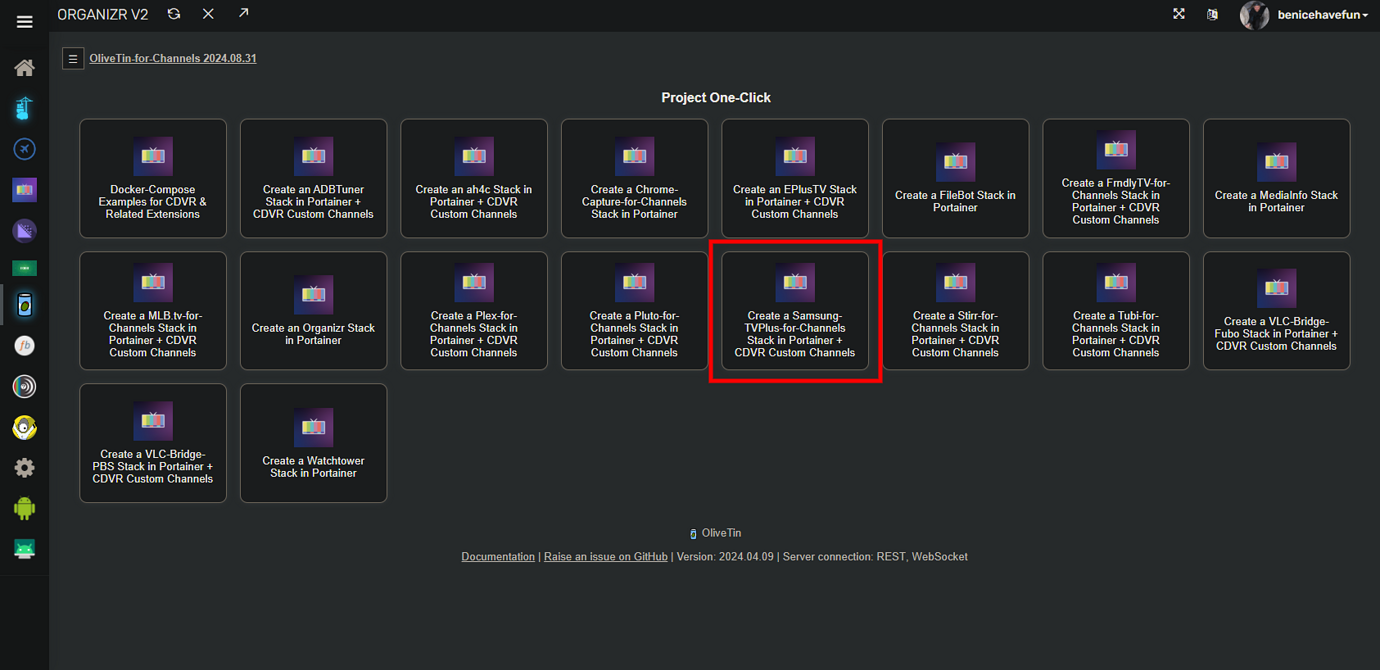Click the refresh icon next to ORGANIZR V2

click(x=172, y=14)
